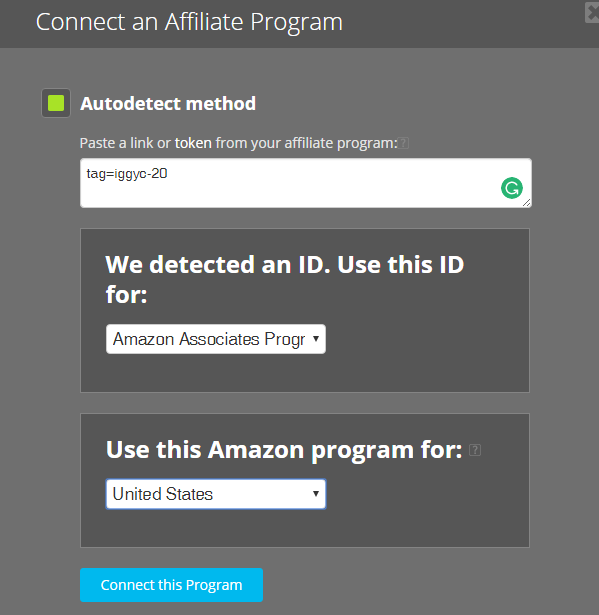The height and width of the screenshot is (615, 599).
Task: Open the Amazon Associates Program dropdown
Action: 216,339
